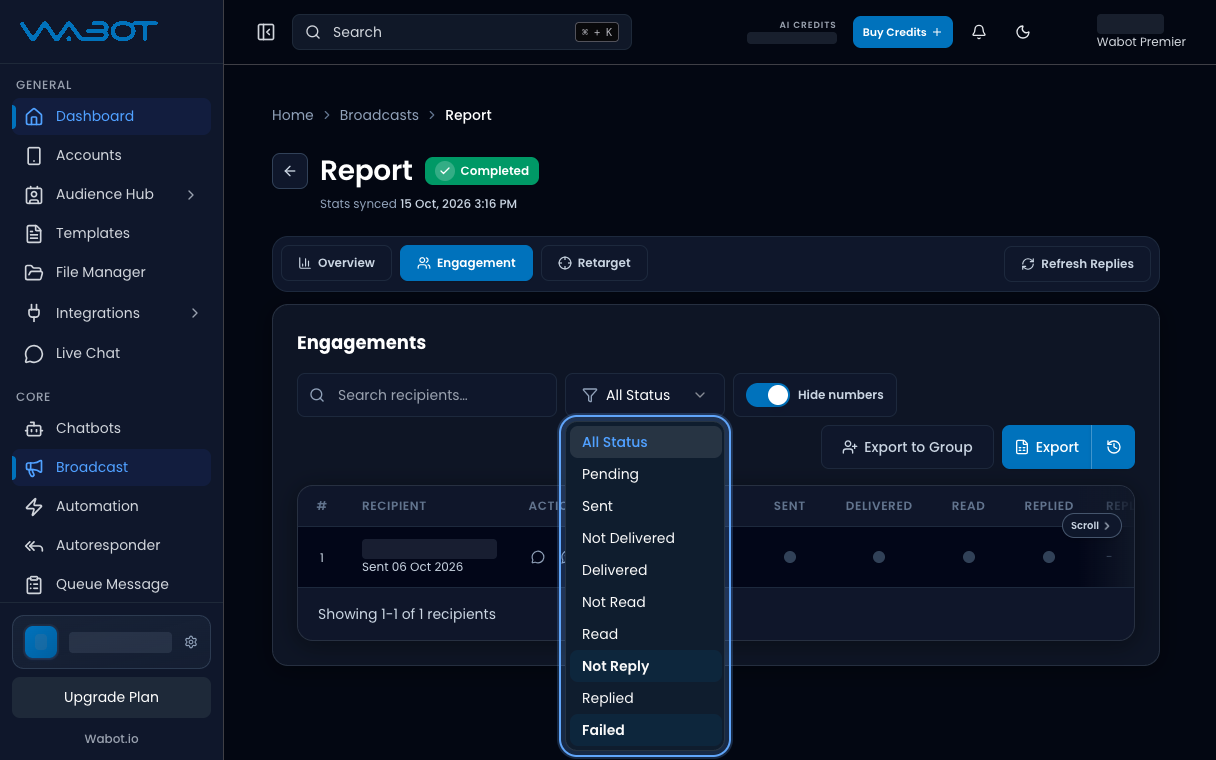The height and width of the screenshot is (760, 1216).
Task: Click the blue Export button
Action: [x=1047, y=447]
